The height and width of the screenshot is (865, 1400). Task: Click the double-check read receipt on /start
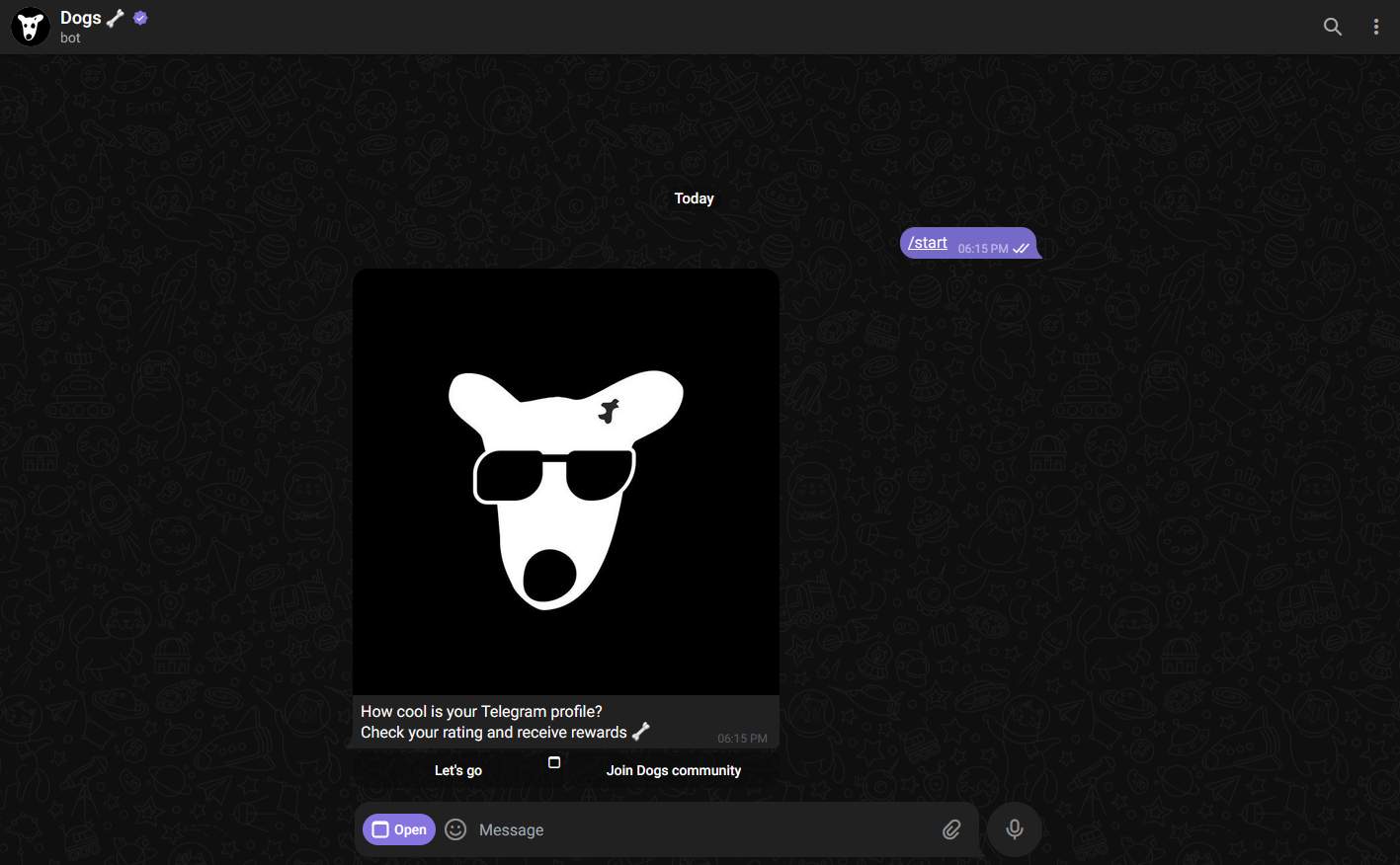click(x=1022, y=248)
